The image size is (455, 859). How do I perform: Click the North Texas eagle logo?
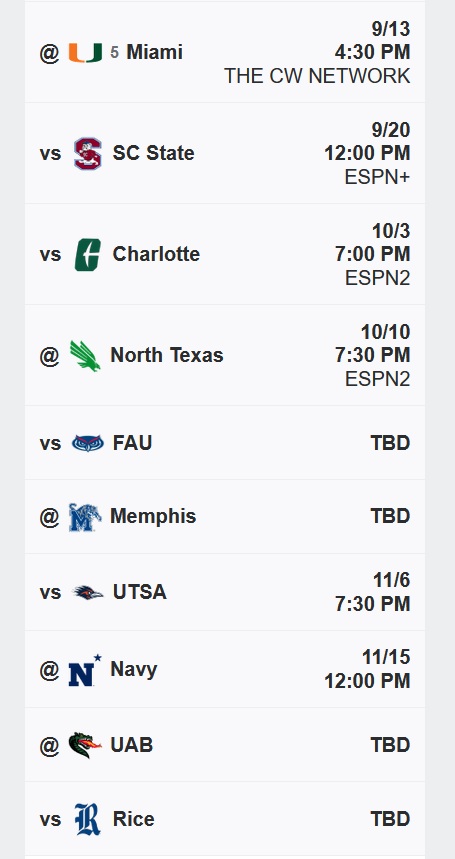[x=85, y=356]
